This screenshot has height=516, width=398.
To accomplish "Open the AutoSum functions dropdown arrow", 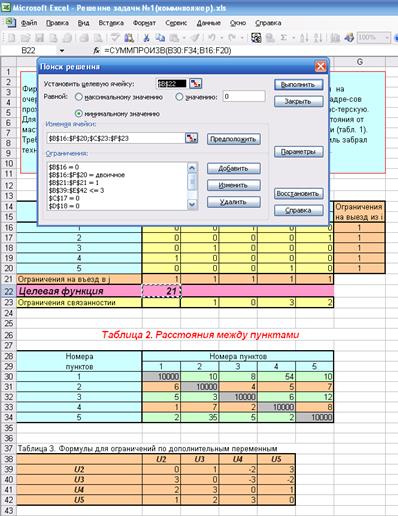I will pos(293,38).
